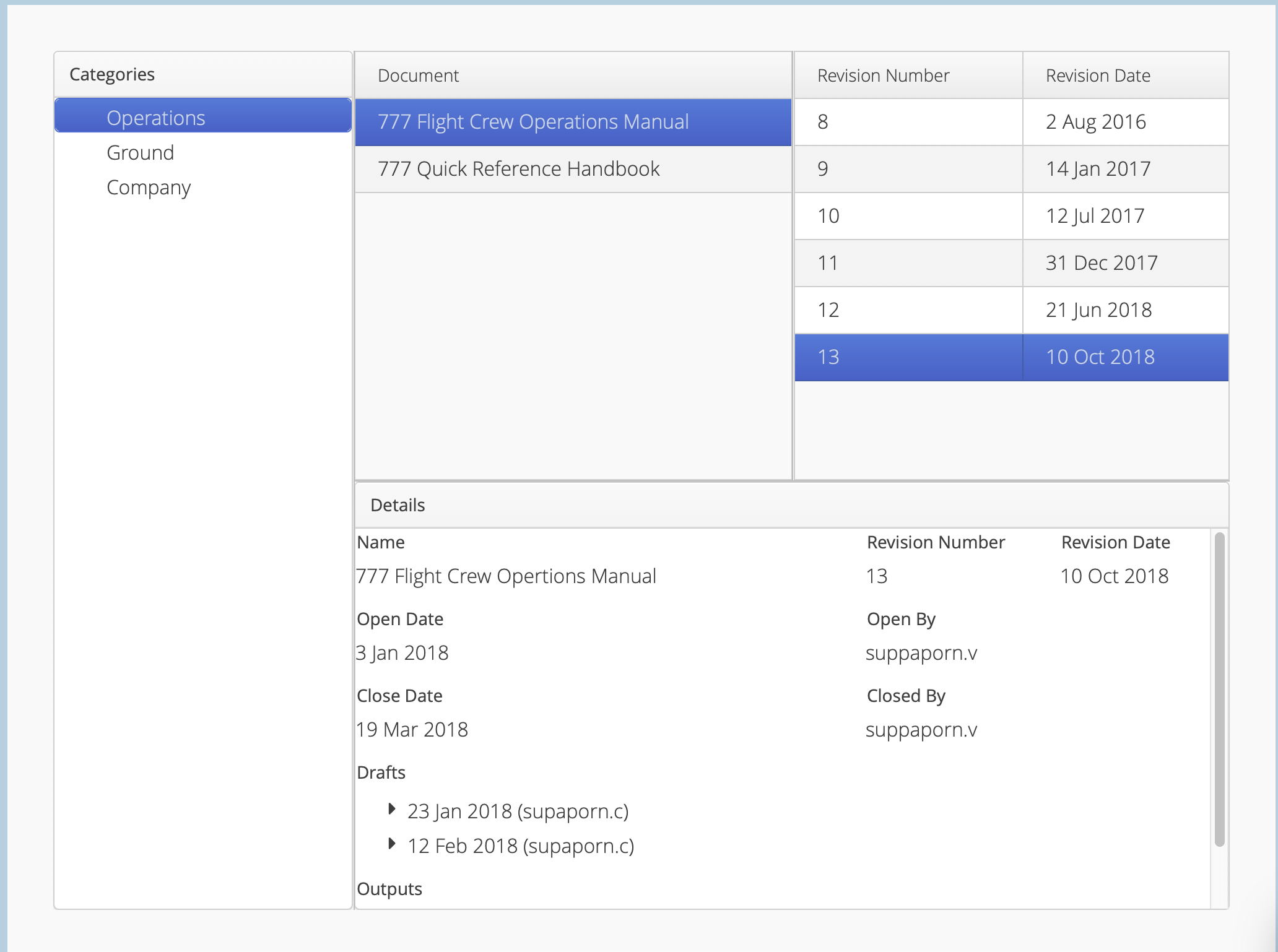
Task: Select the Company category
Action: click(x=148, y=187)
